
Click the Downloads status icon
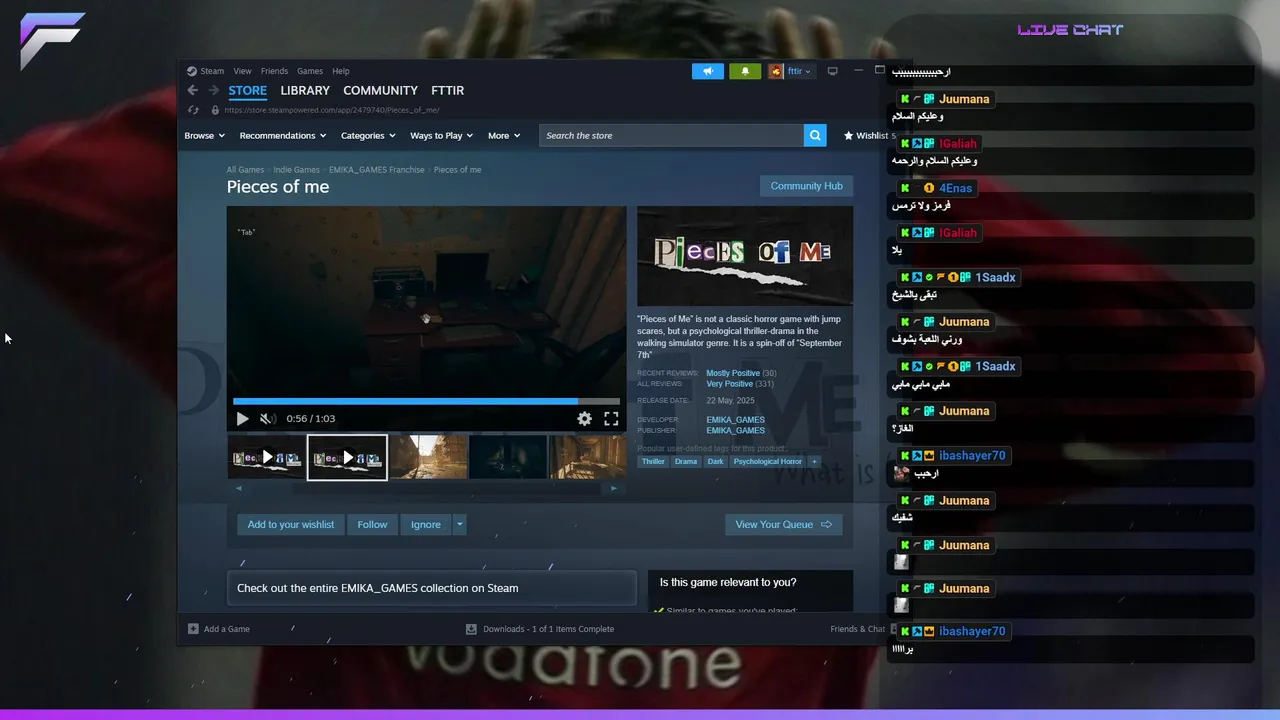tap(471, 629)
